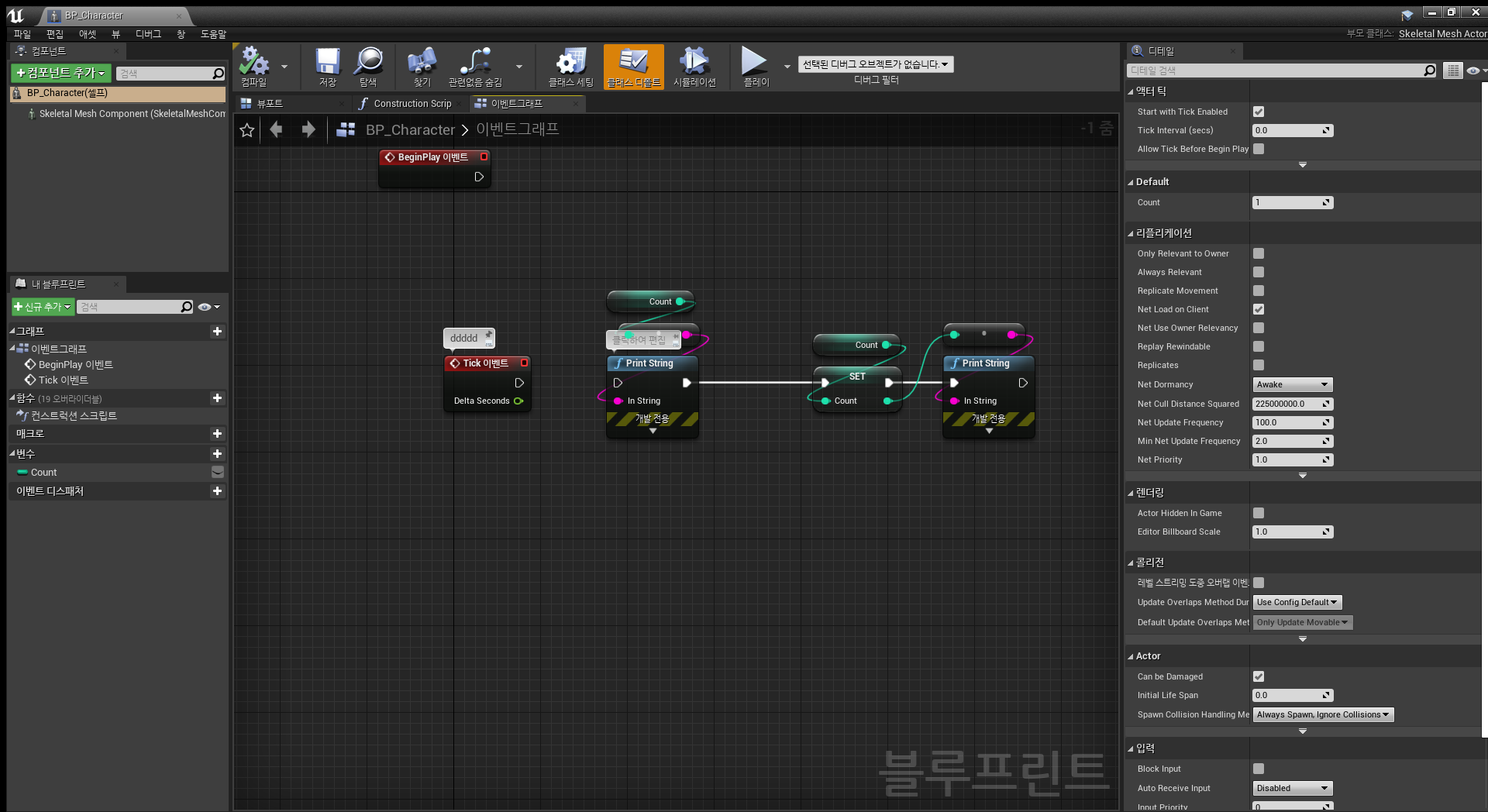Enable the Replicates checkbox
The width and height of the screenshot is (1488, 812).
[x=1259, y=365]
